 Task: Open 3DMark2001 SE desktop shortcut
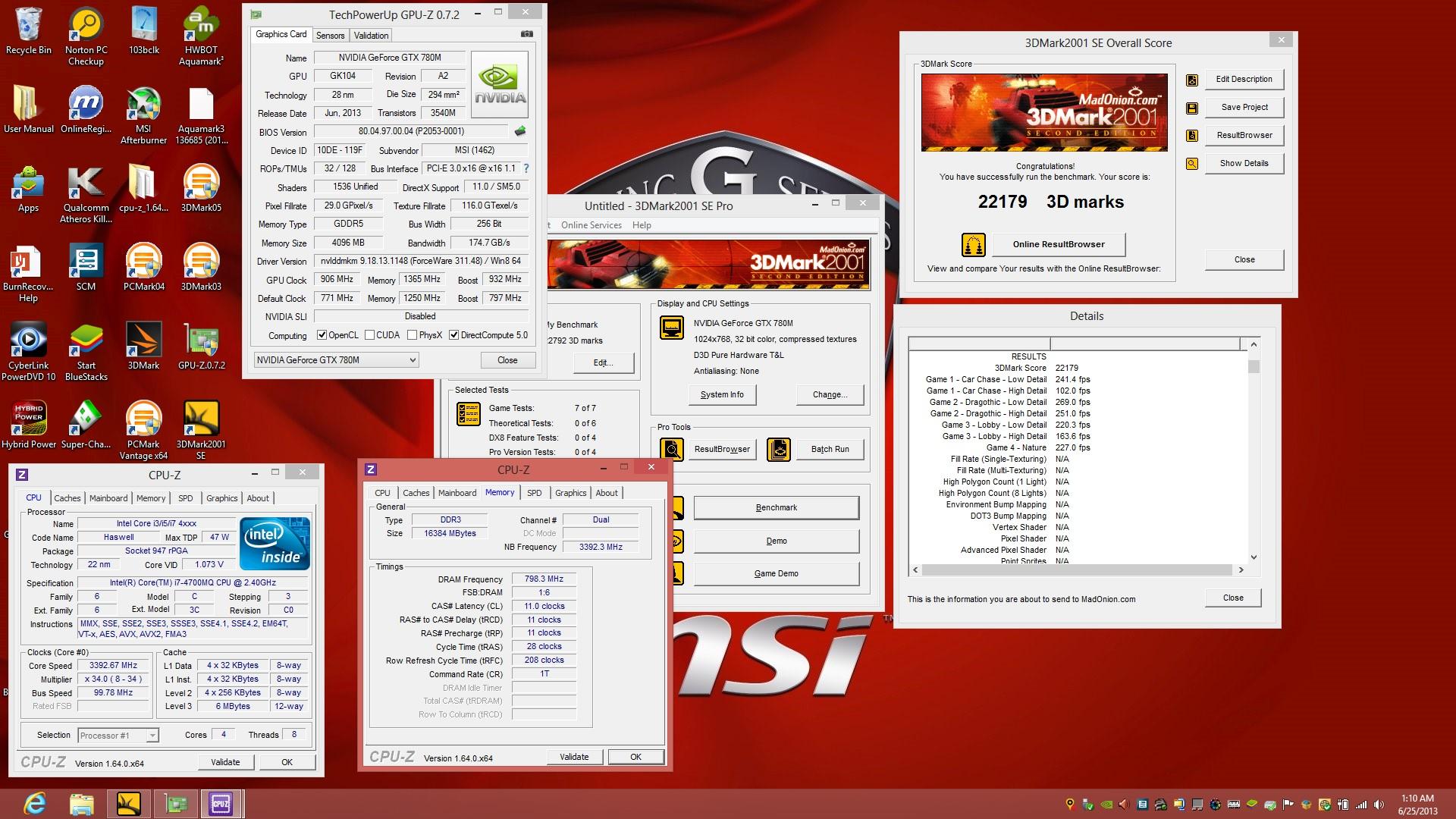[201, 431]
